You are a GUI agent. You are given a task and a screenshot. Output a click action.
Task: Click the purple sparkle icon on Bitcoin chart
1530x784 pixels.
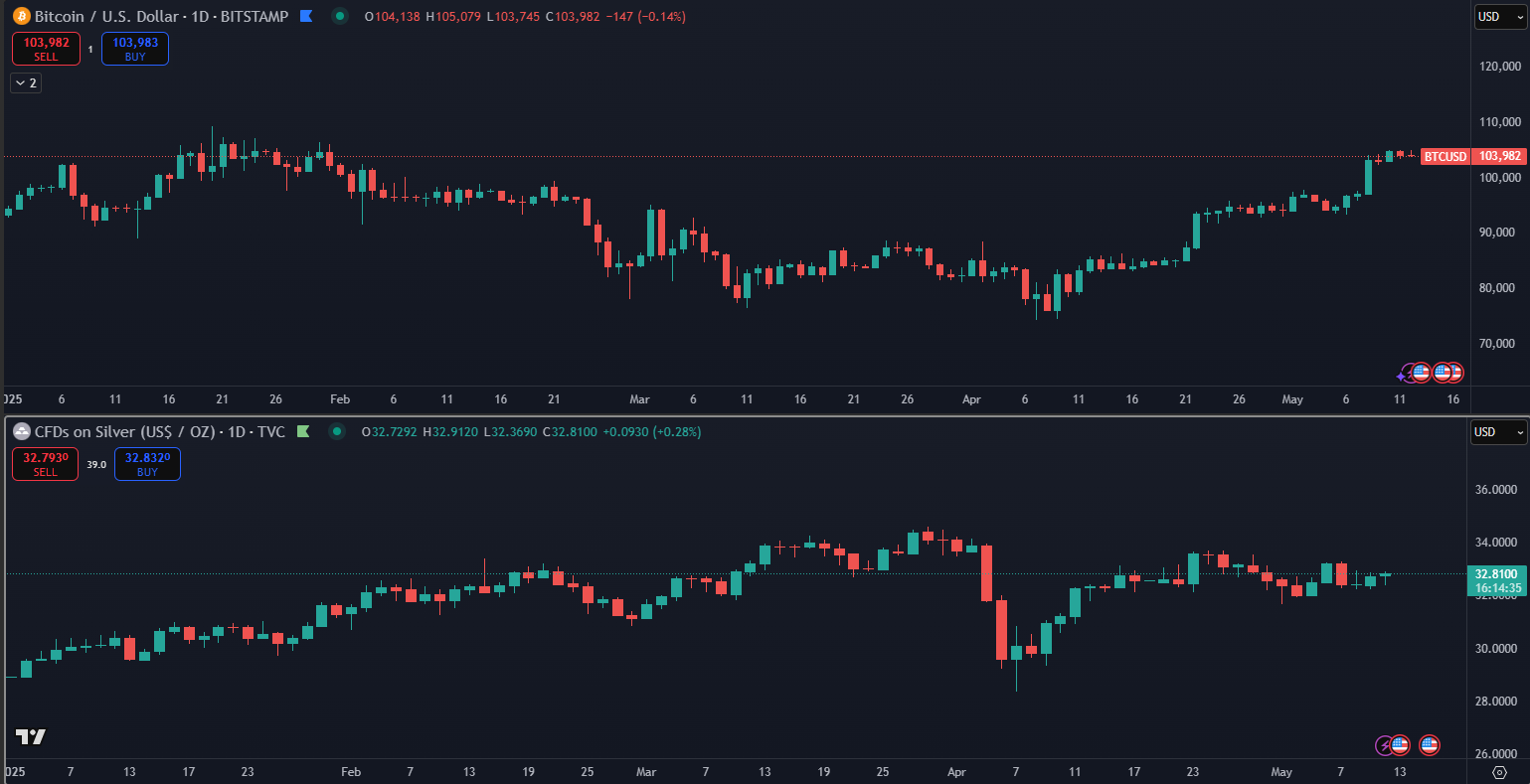tap(1405, 374)
